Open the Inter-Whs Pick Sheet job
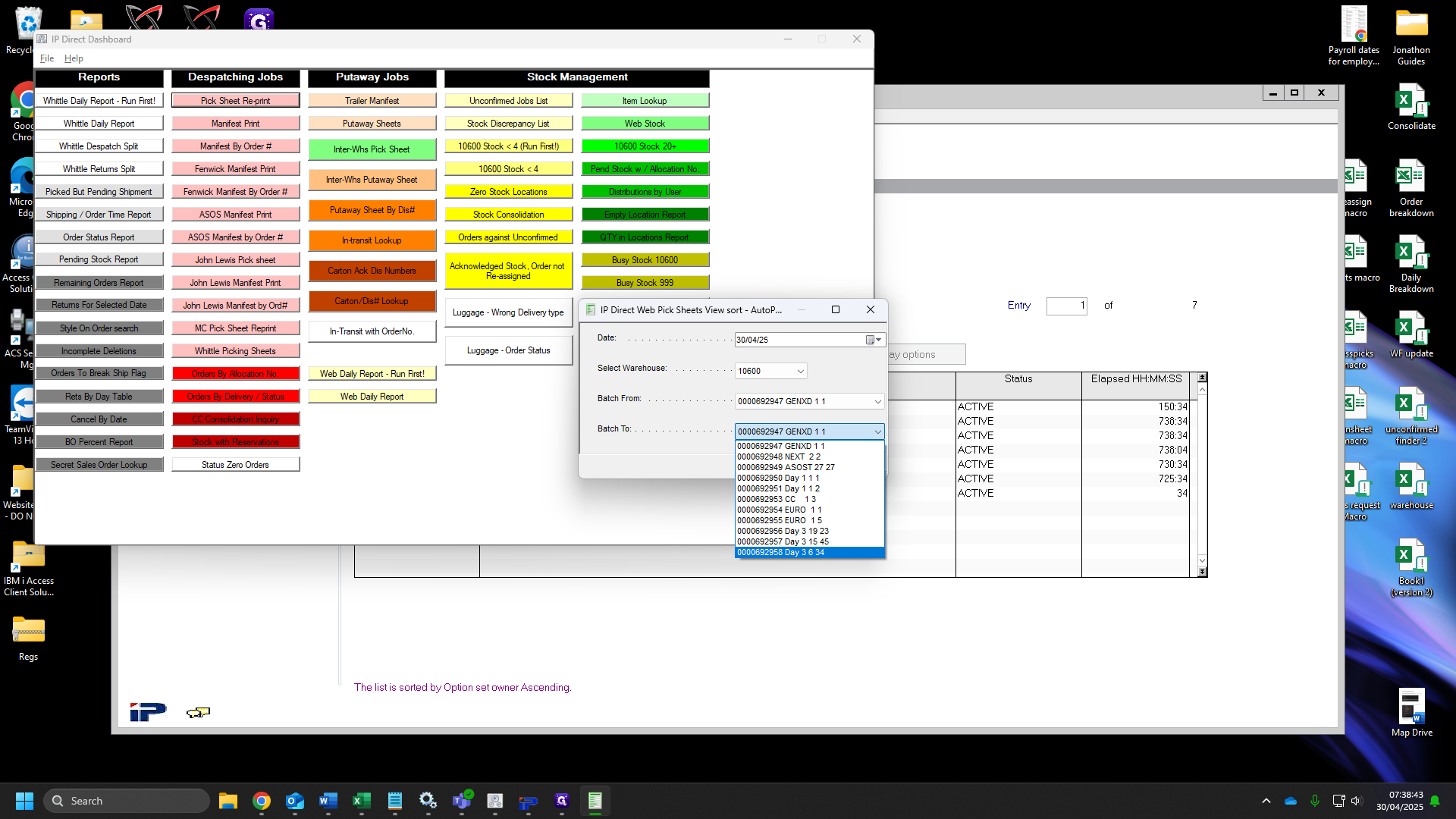 pyautogui.click(x=372, y=149)
